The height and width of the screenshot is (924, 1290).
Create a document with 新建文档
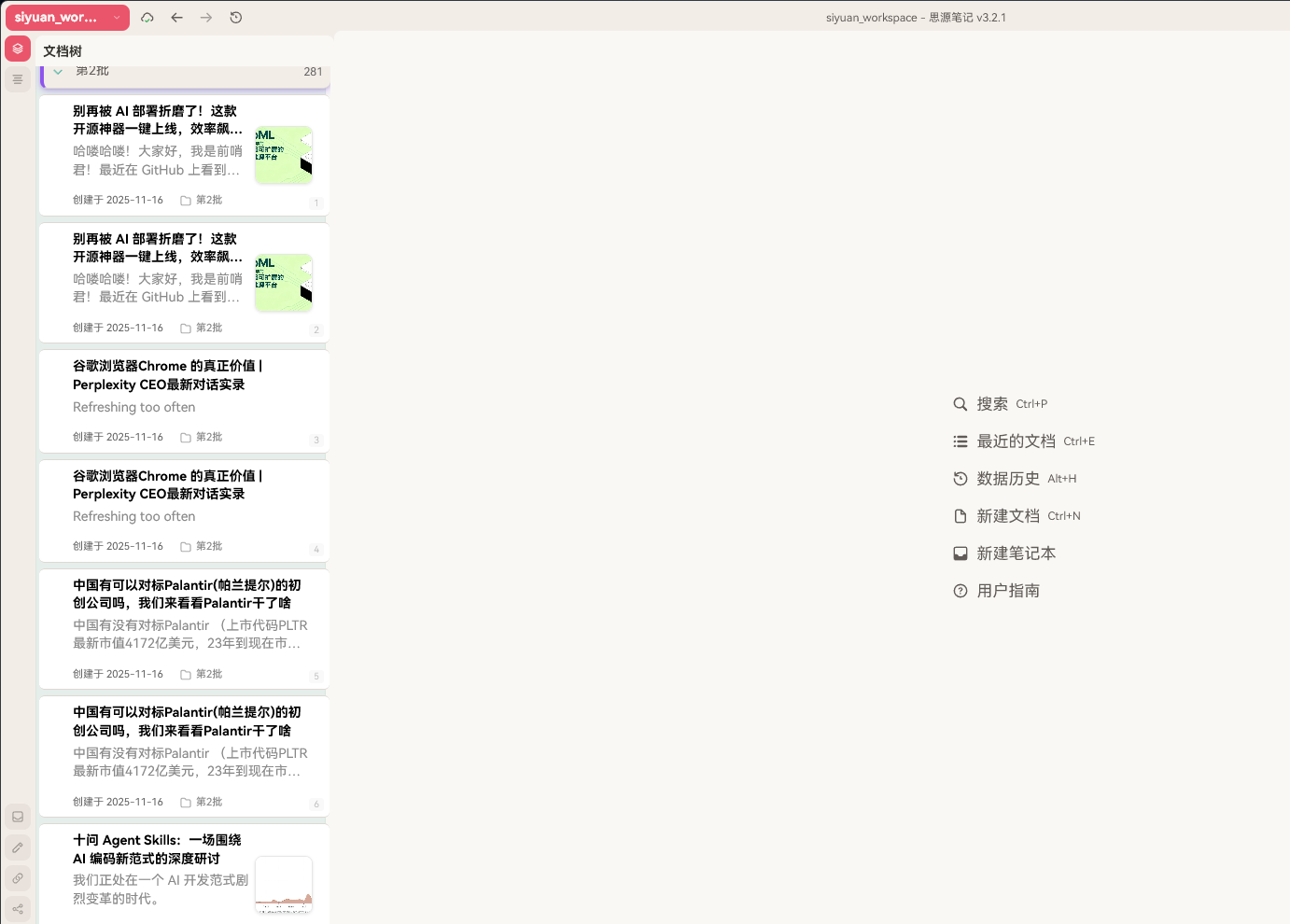1017,516
